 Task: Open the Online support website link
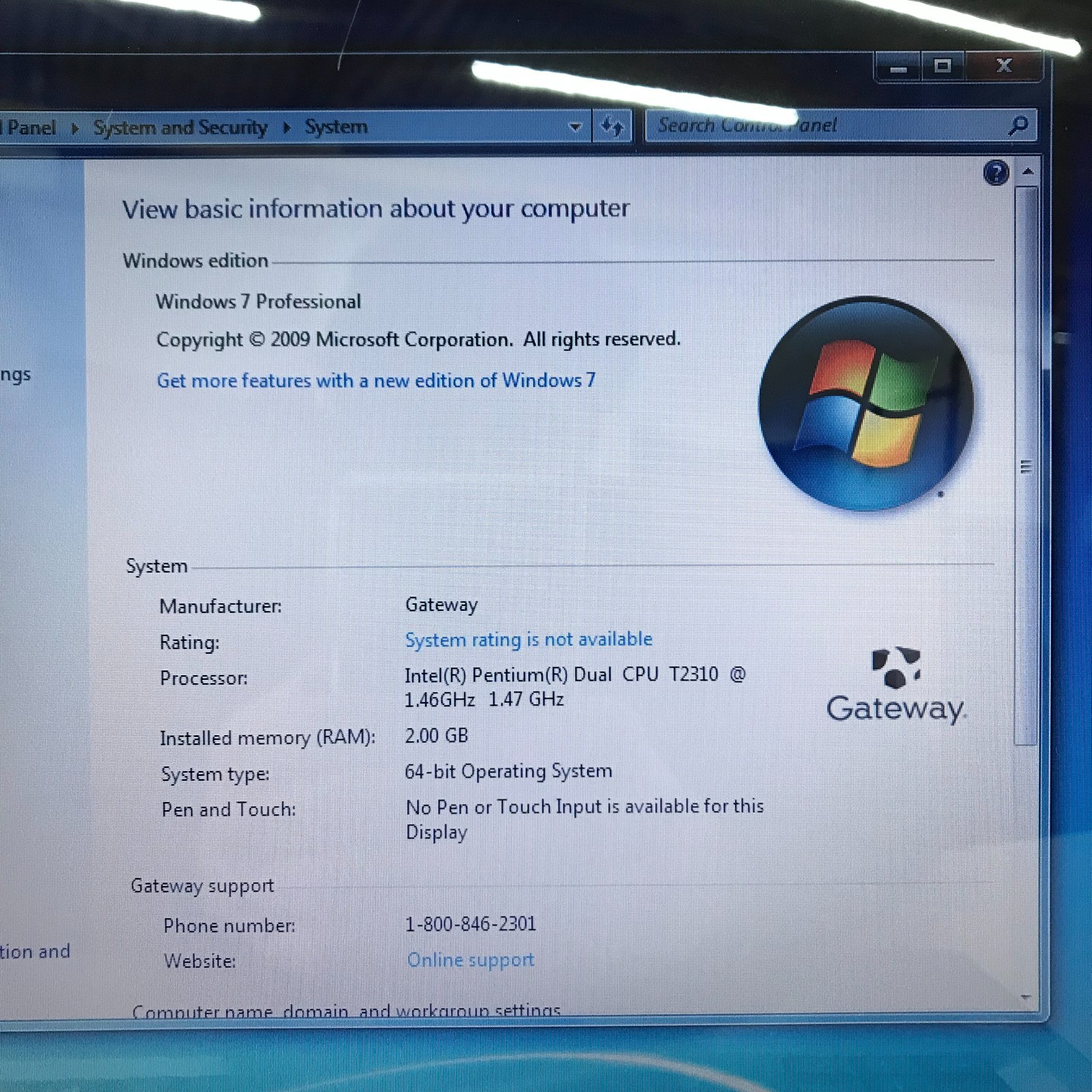click(471, 960)
